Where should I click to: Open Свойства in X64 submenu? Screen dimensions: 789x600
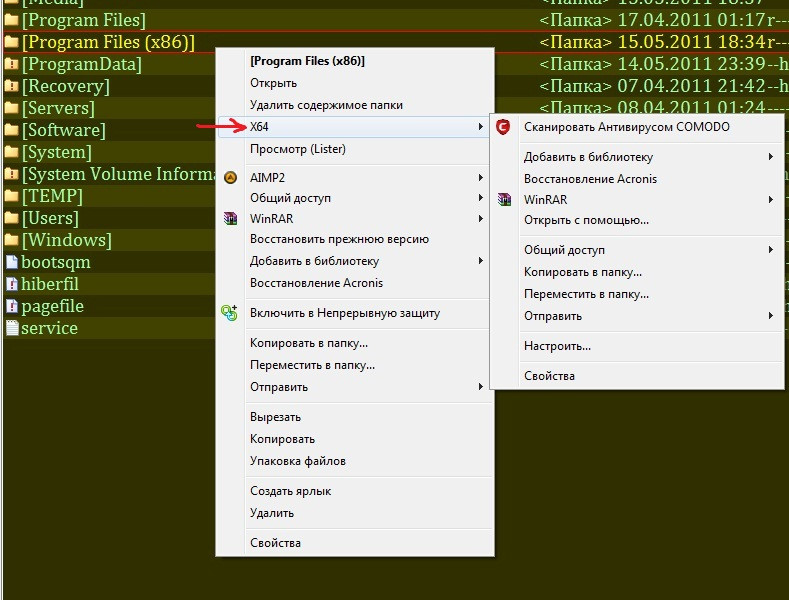pyautogui.click(x=549, y=376)
